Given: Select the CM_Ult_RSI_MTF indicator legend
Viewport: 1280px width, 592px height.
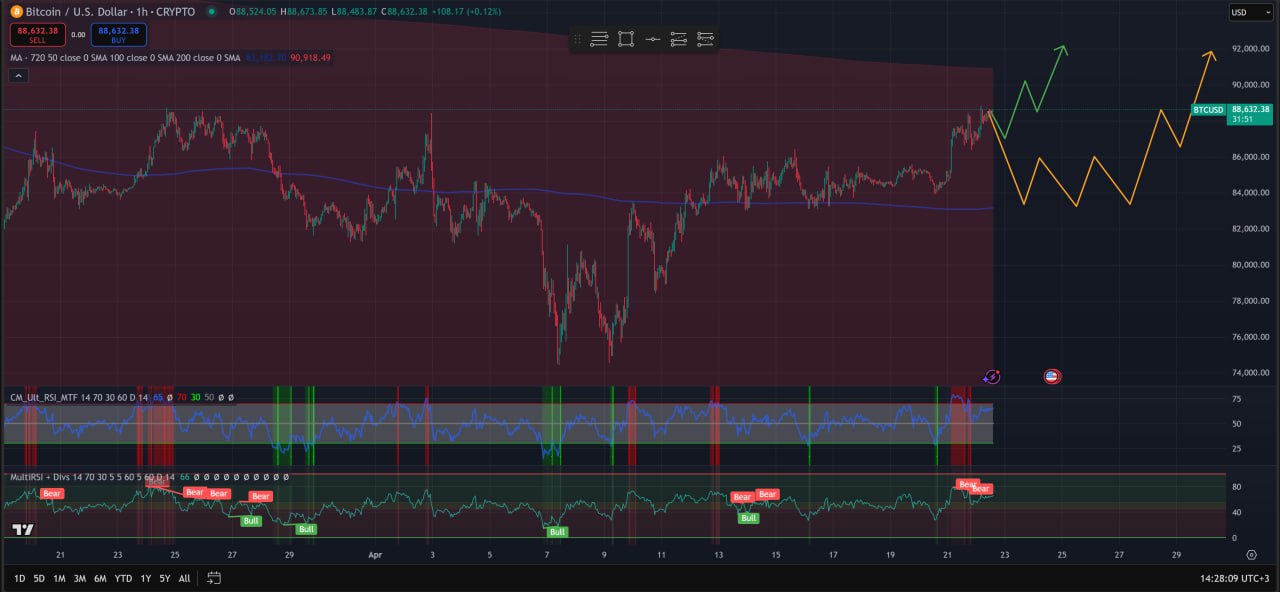Looking at the screenshot, I should [81, 398].
